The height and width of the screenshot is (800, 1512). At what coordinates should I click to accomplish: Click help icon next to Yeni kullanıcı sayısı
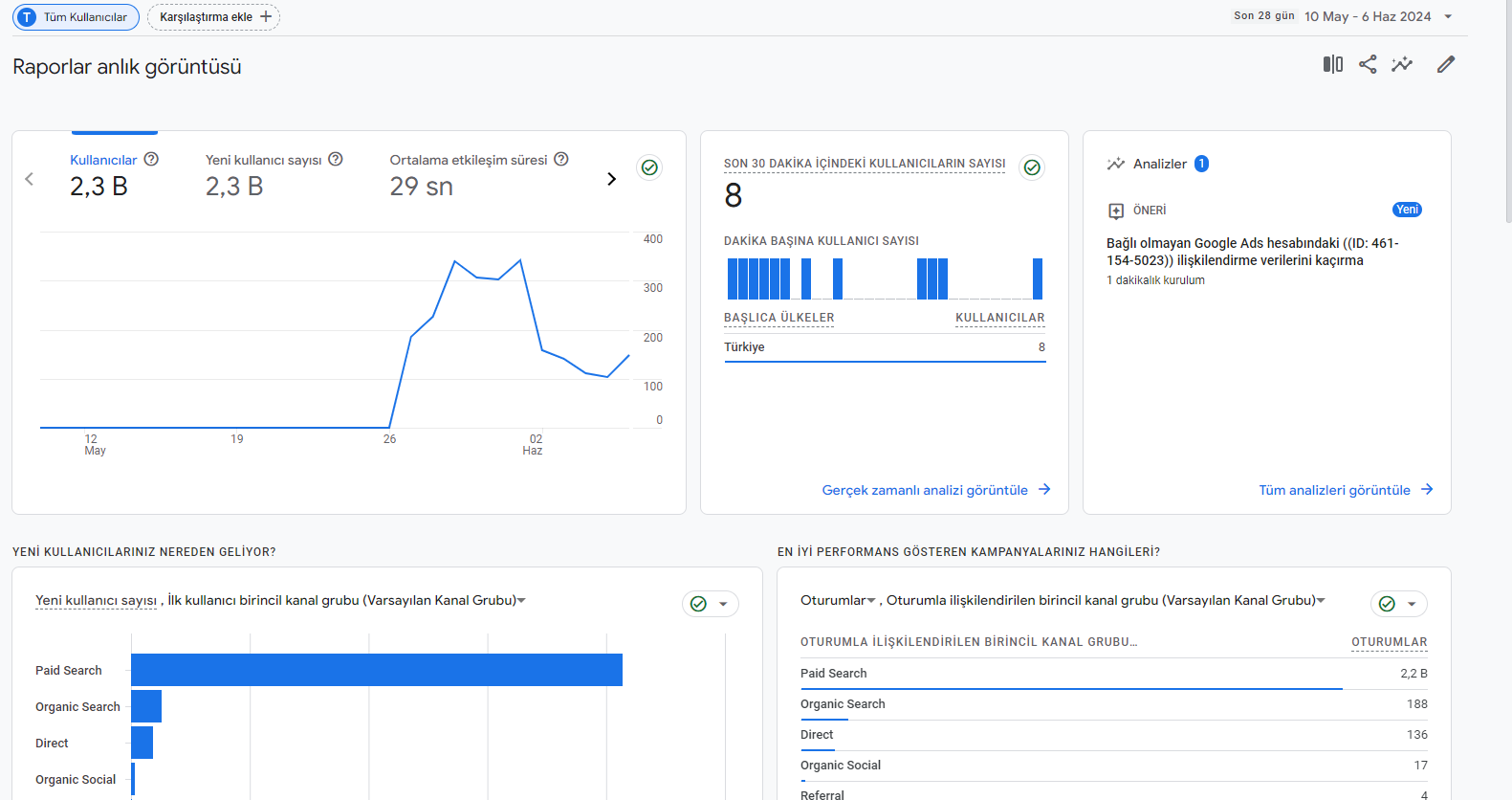336,160
